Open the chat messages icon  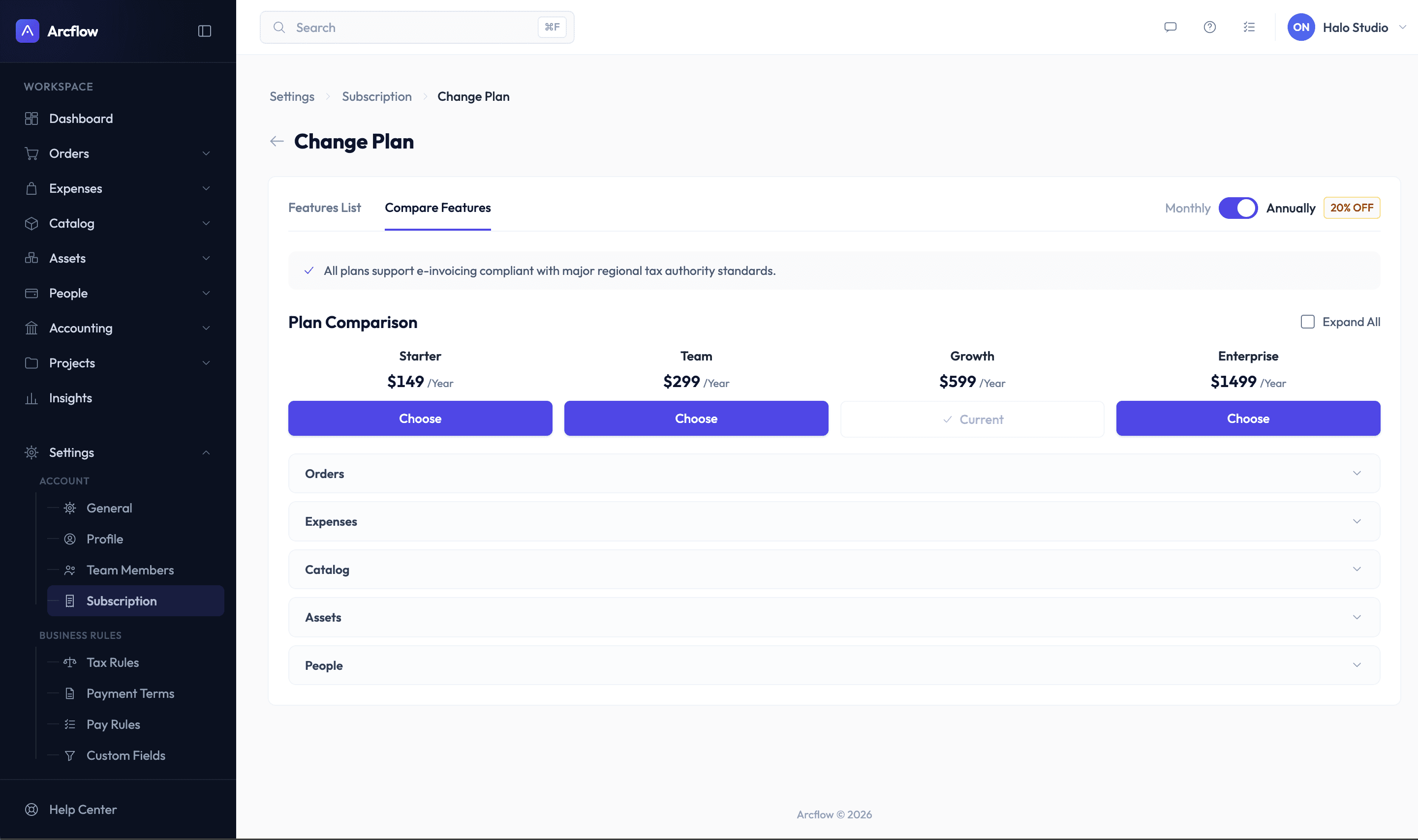(1170, 27)
